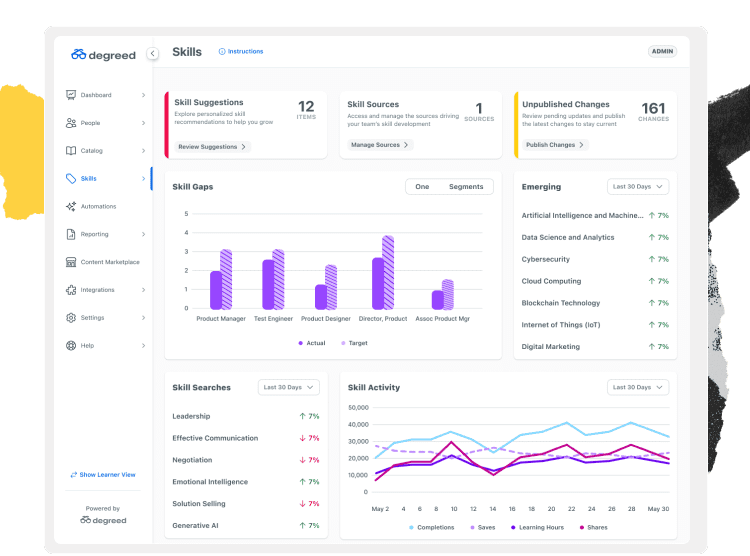Click the Publish Changes button
Screen dimensions: 750x556
(555, 145)
